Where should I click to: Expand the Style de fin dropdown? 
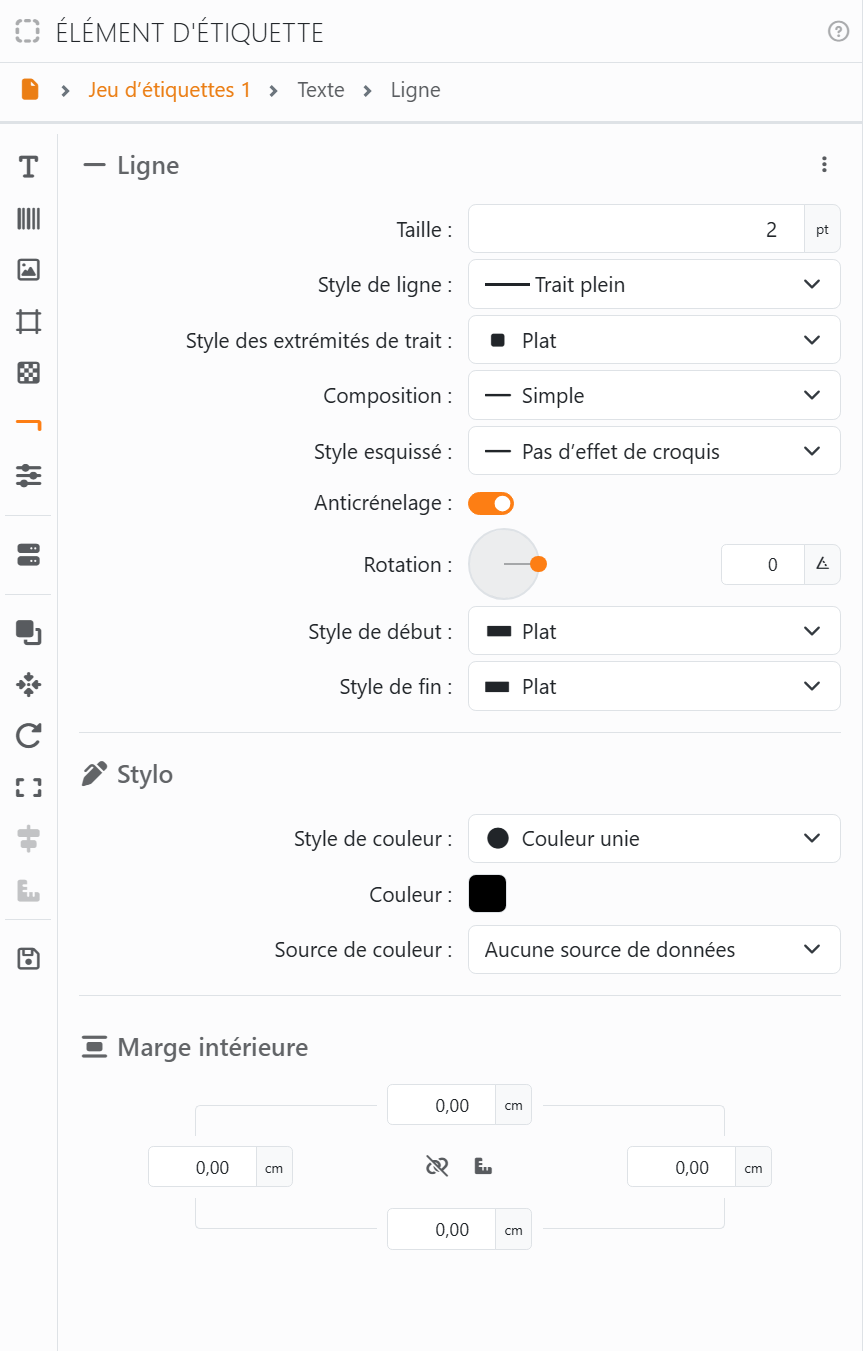[654, 687]
